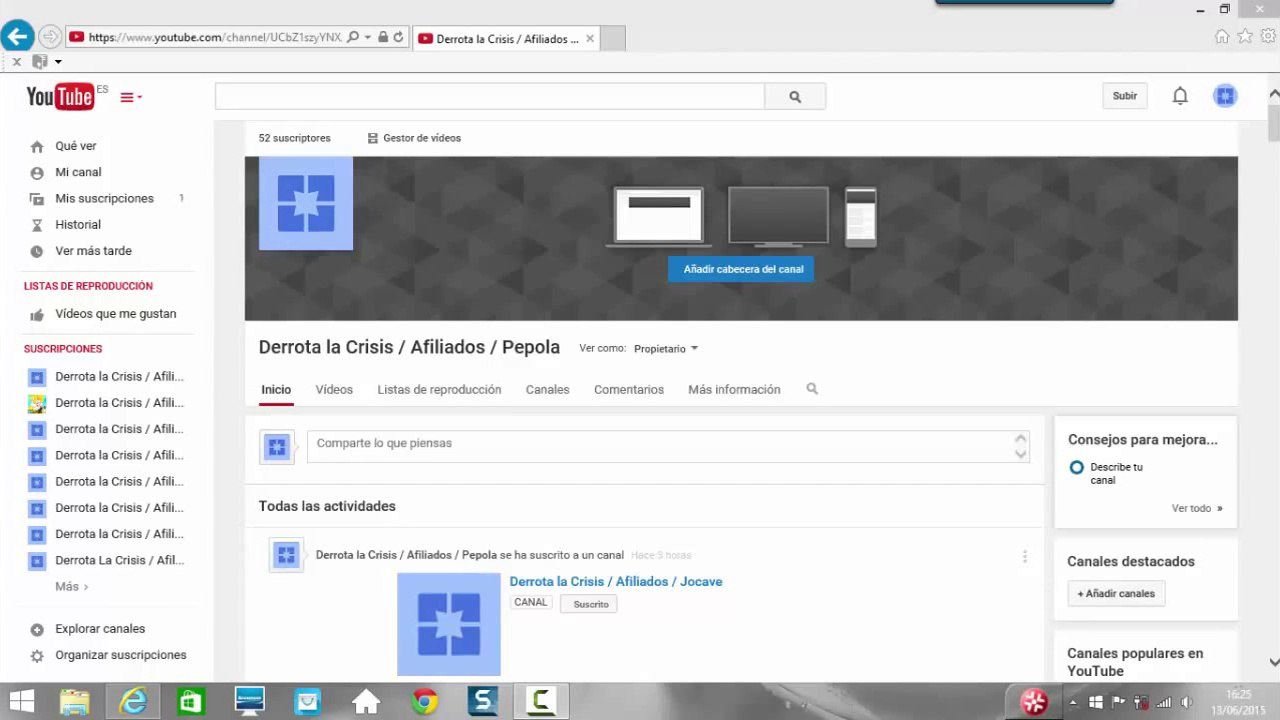Open Chrome from taskbar

tap(424, 701)
